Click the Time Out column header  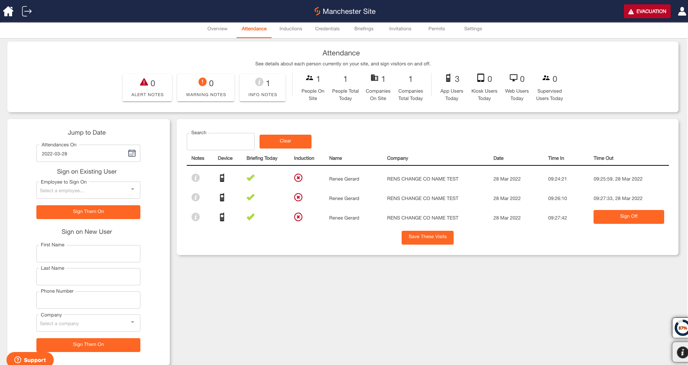click(x=603, y=158)
